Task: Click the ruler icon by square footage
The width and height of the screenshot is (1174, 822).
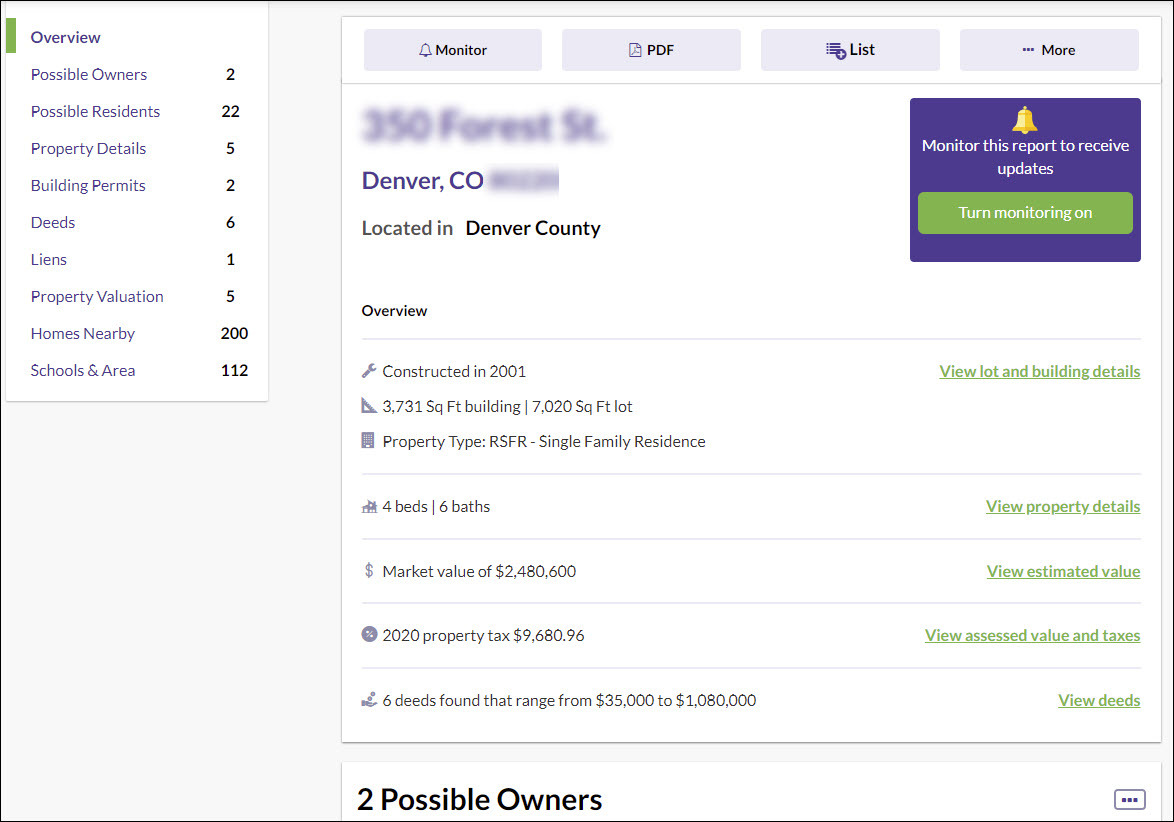Action: (x=369, y=406)
